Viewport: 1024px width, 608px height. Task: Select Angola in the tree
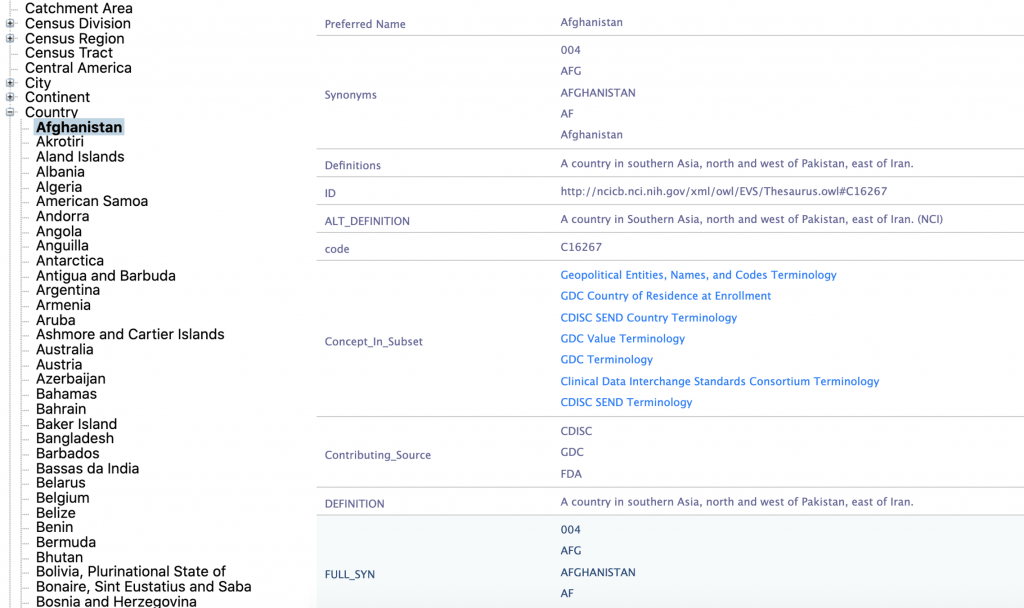click(x=59, y=231)
